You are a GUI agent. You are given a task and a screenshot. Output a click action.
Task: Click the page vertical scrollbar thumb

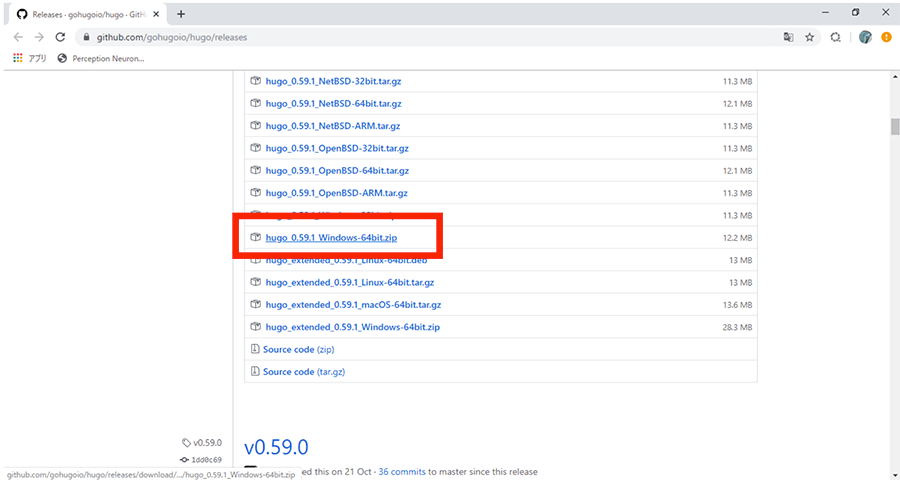[x=895, y=126]
